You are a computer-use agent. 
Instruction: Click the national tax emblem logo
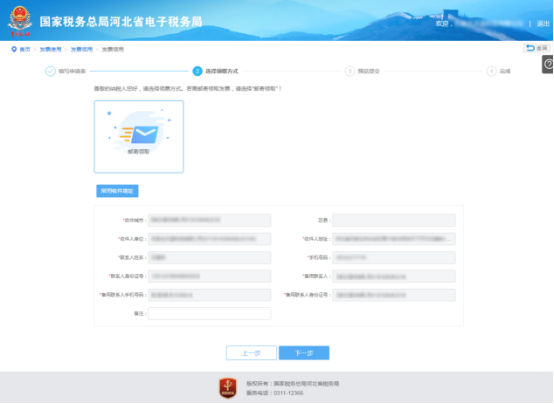[x=20, y=21]
